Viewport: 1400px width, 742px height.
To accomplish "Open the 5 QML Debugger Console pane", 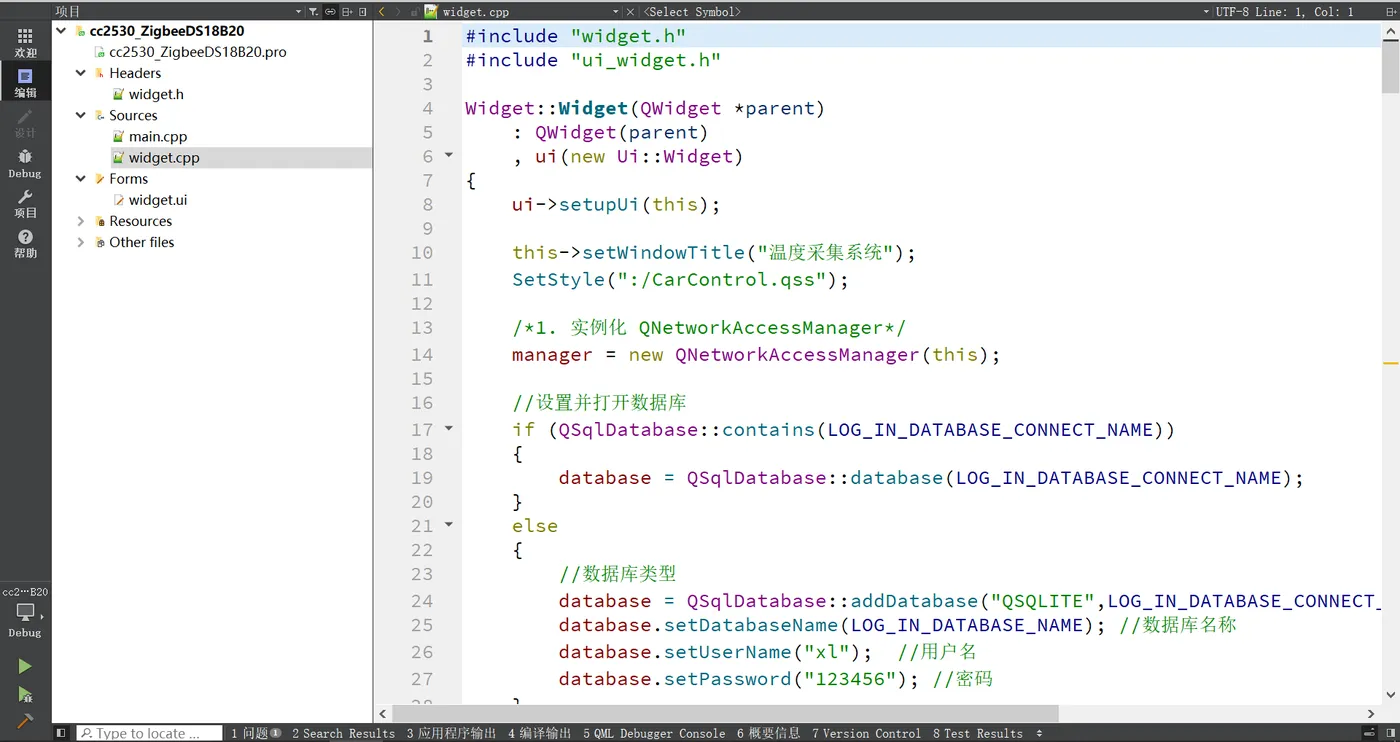I will click(x=654, y=733).
